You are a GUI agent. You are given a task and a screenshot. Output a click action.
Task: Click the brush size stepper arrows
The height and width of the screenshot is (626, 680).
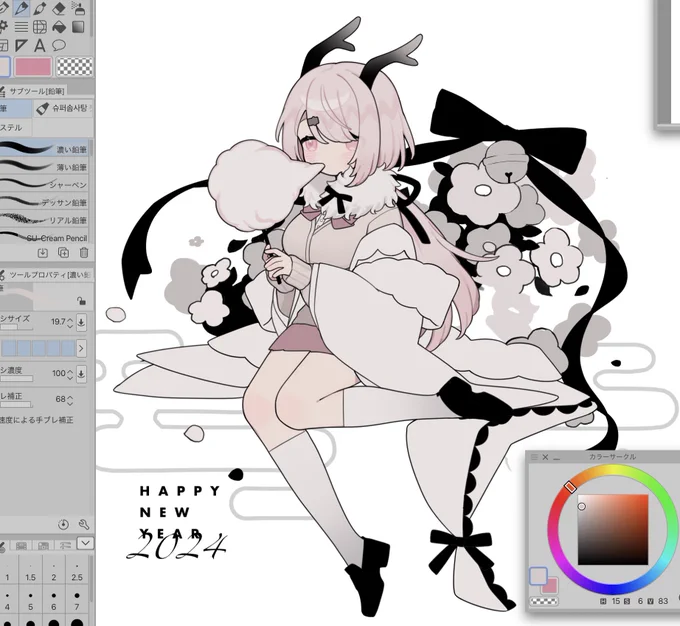pyautogui.click(x=70, y=322)
